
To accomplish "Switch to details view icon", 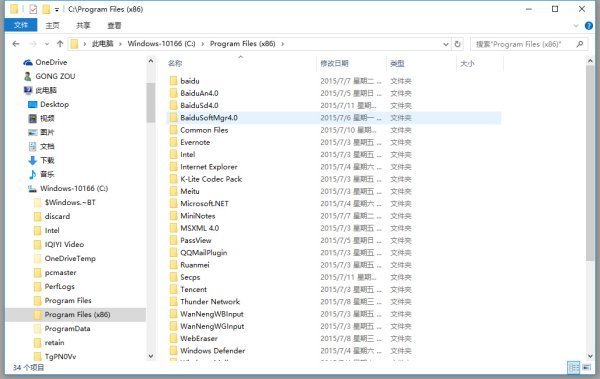I will click(x=574, y=368).
